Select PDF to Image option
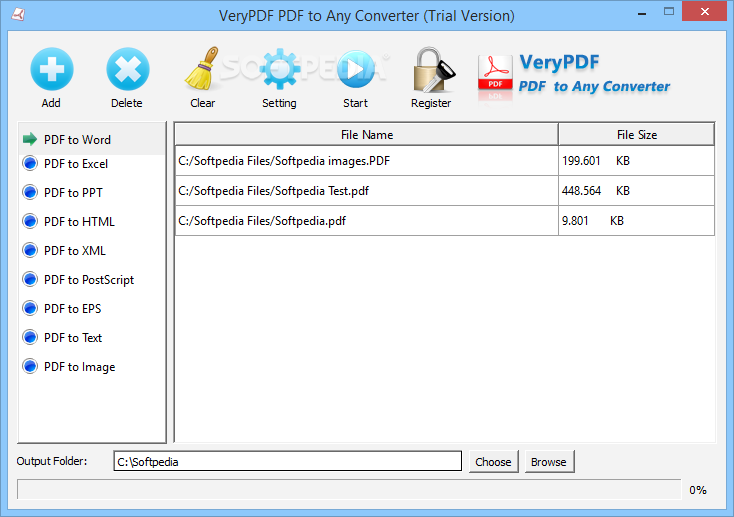Image resolution: width=734 pixels, height=517 pixels. (x=69, y=367)
